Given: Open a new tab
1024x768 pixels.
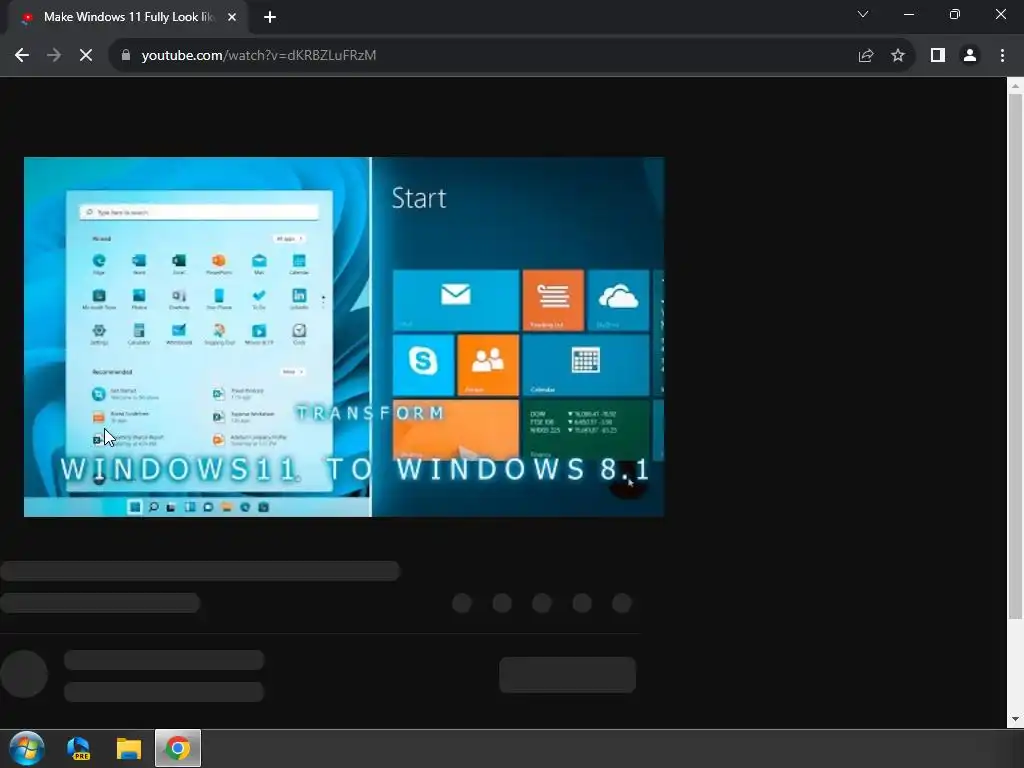Looking at the screenshot, I should [270, 17].
